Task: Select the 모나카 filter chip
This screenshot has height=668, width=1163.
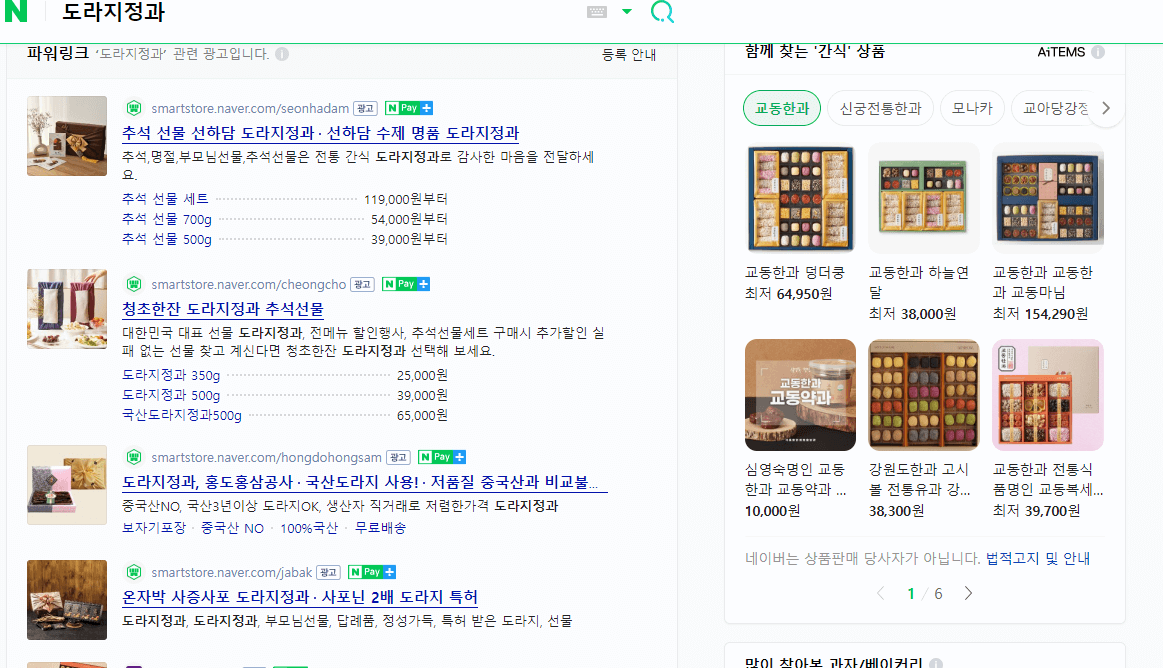Action: (x=971, y=108)
